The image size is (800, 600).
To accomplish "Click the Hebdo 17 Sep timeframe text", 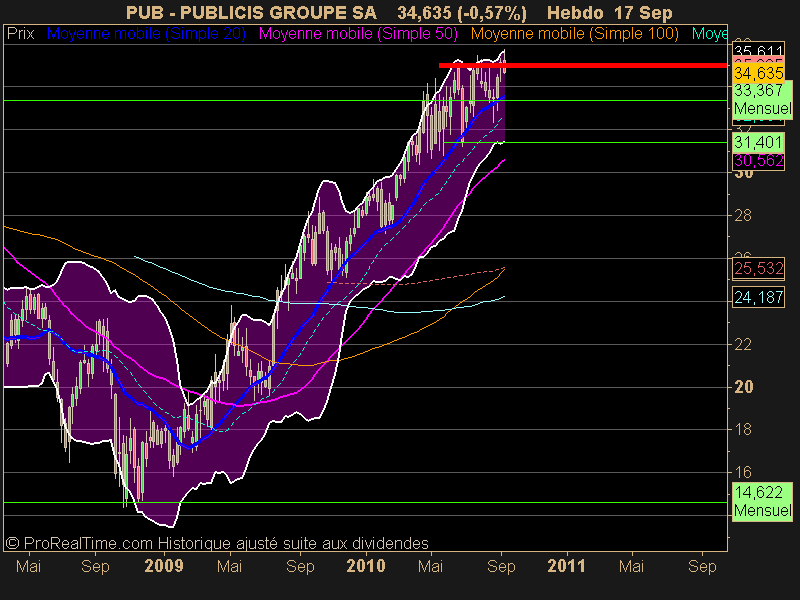I will pos(610,12).
